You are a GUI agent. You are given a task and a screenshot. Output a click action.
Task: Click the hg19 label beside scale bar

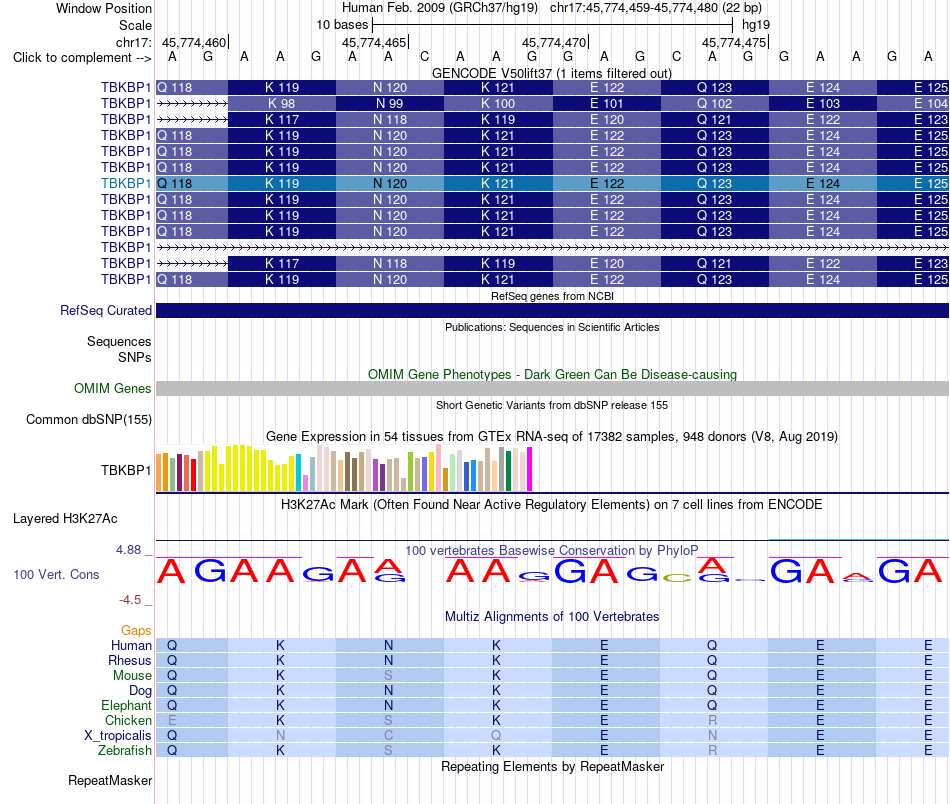(x=756, y=25)
